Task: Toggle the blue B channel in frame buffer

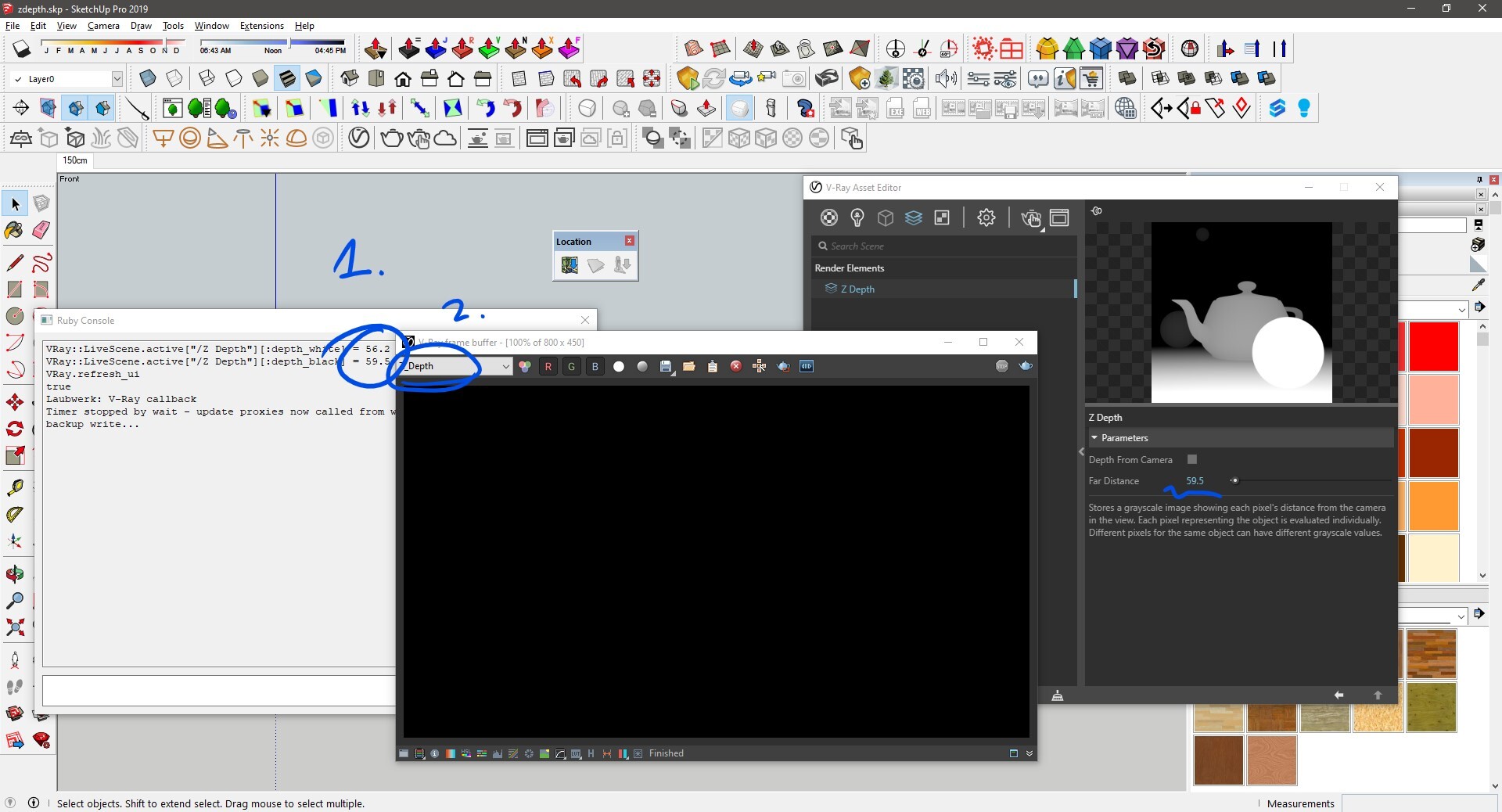Action: [x=595, y=366]
